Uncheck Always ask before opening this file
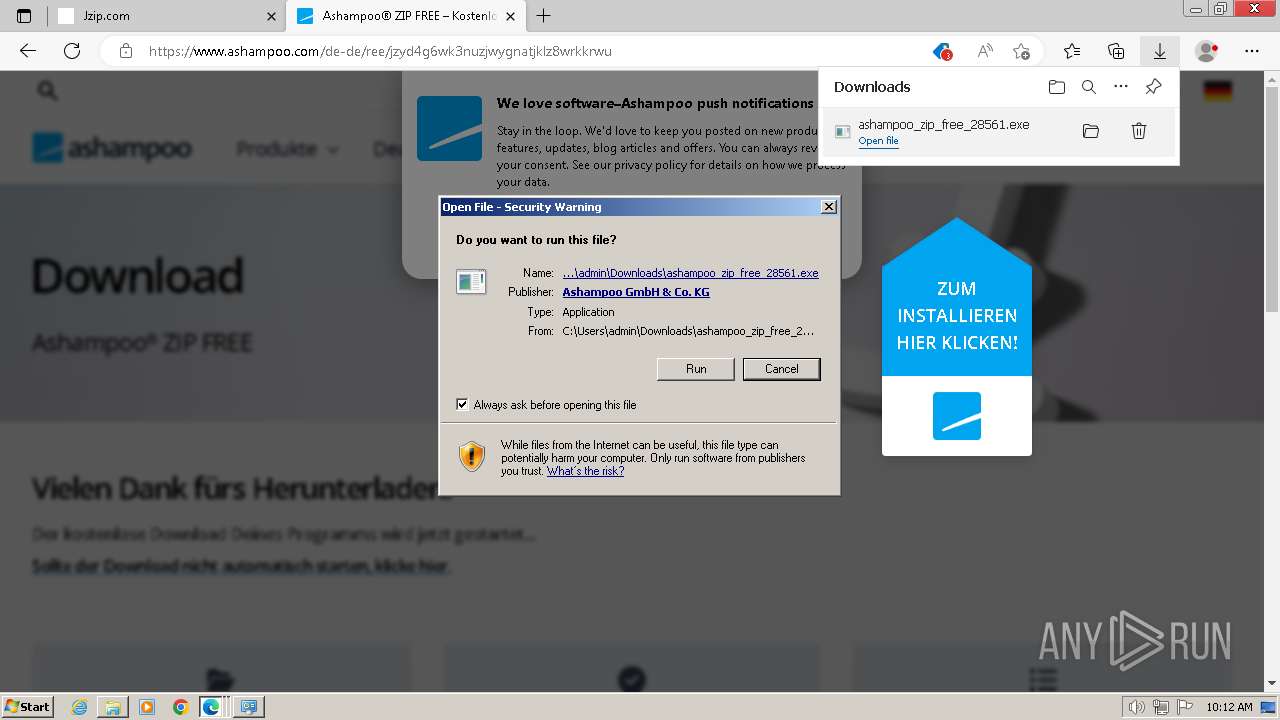Screen dimensions: 1280x720 coord(462,405)
